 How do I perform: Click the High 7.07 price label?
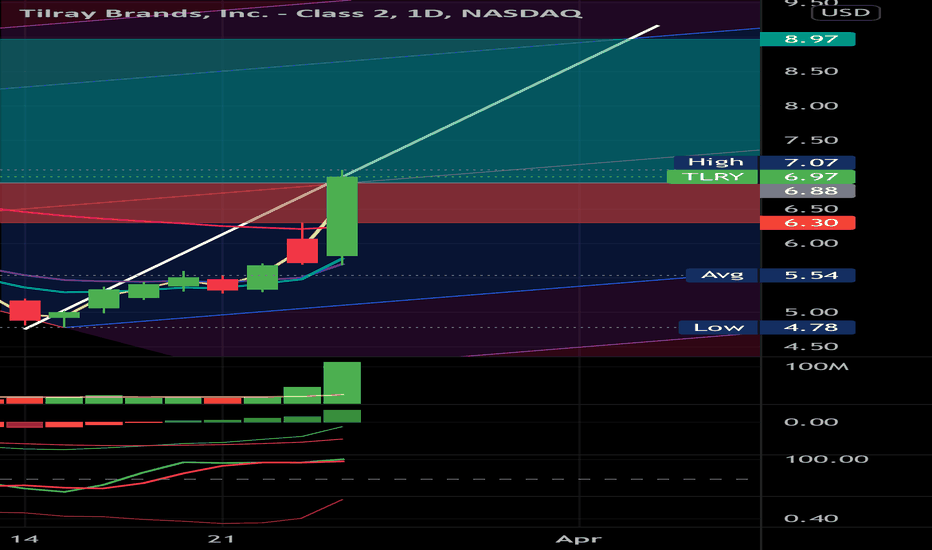[x=764, y=162]
